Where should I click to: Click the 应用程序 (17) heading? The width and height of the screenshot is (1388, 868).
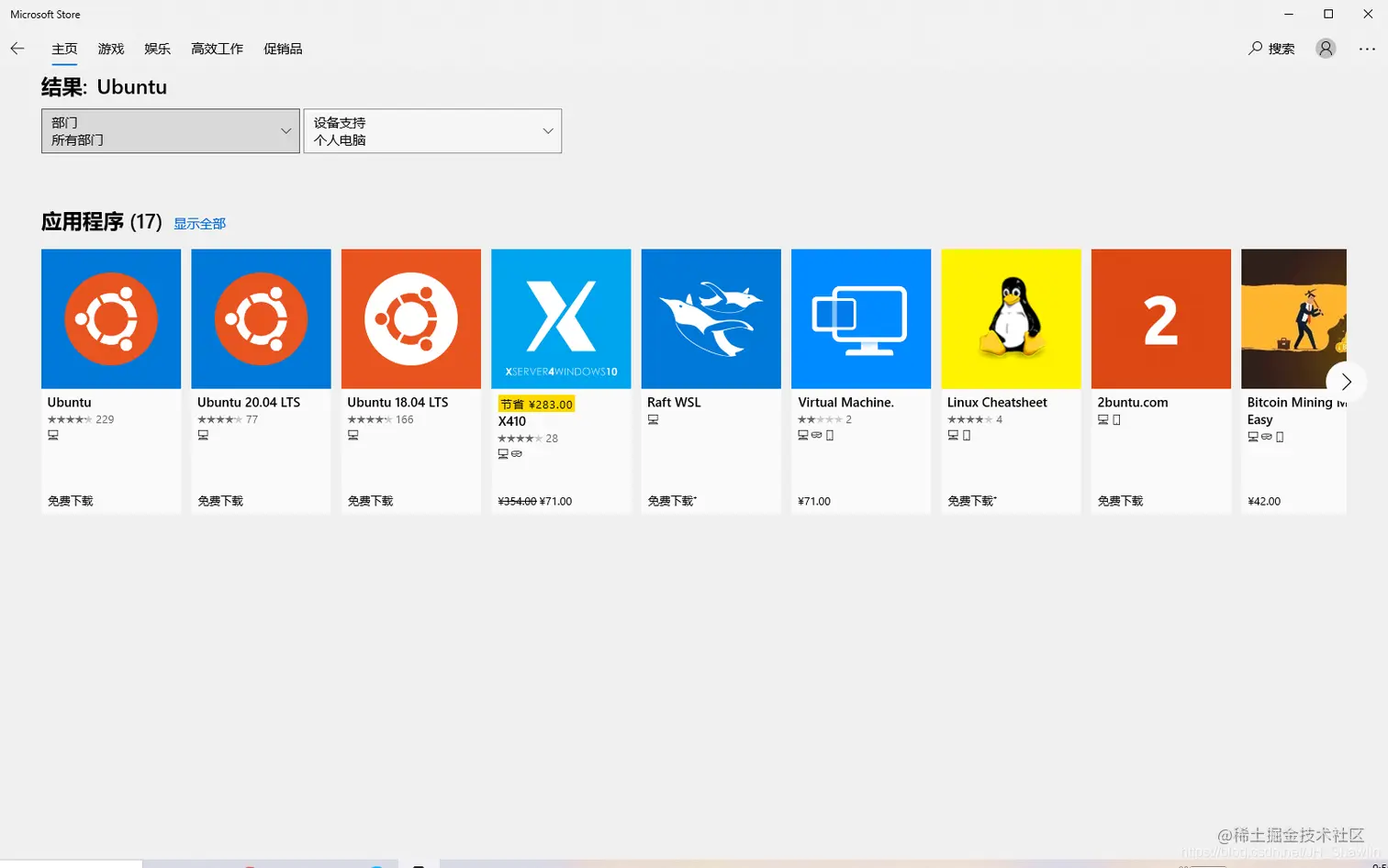point(101,222)
